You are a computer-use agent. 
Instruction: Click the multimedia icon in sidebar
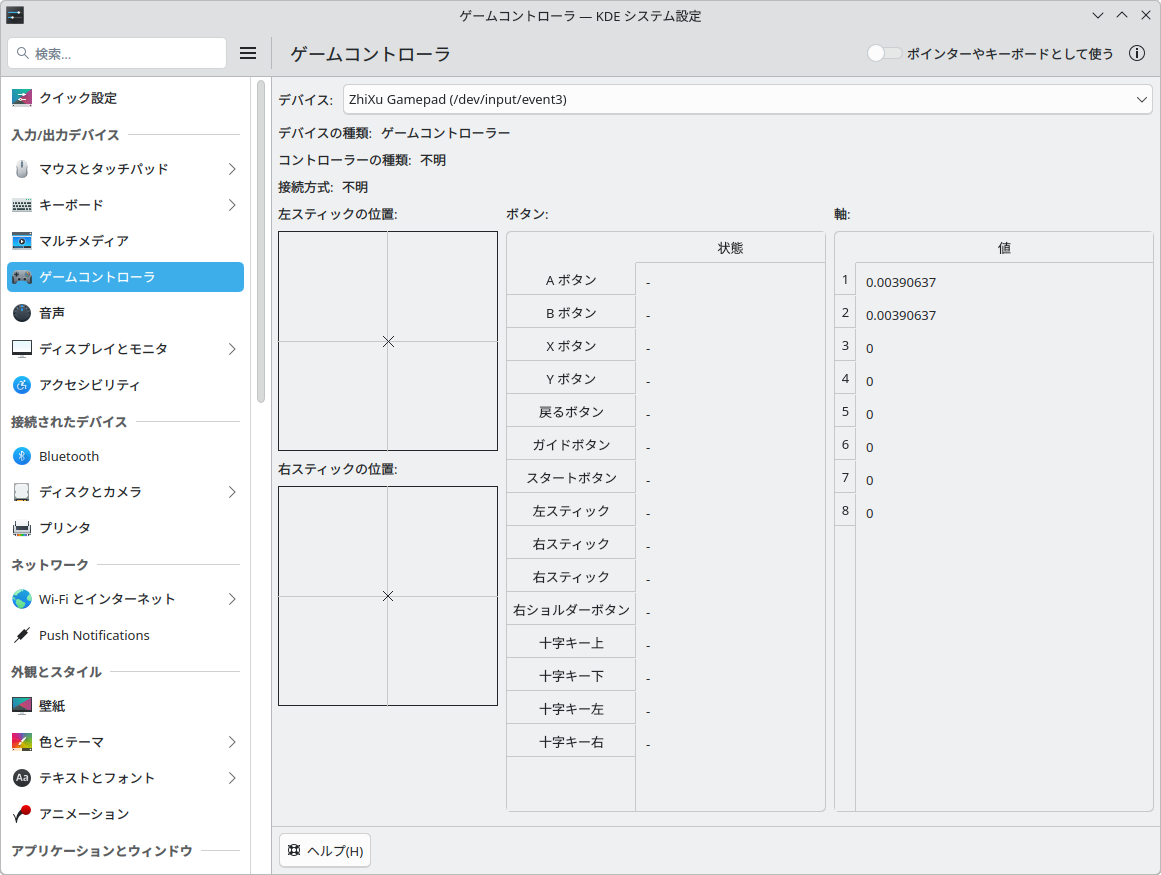click(22, 241)
